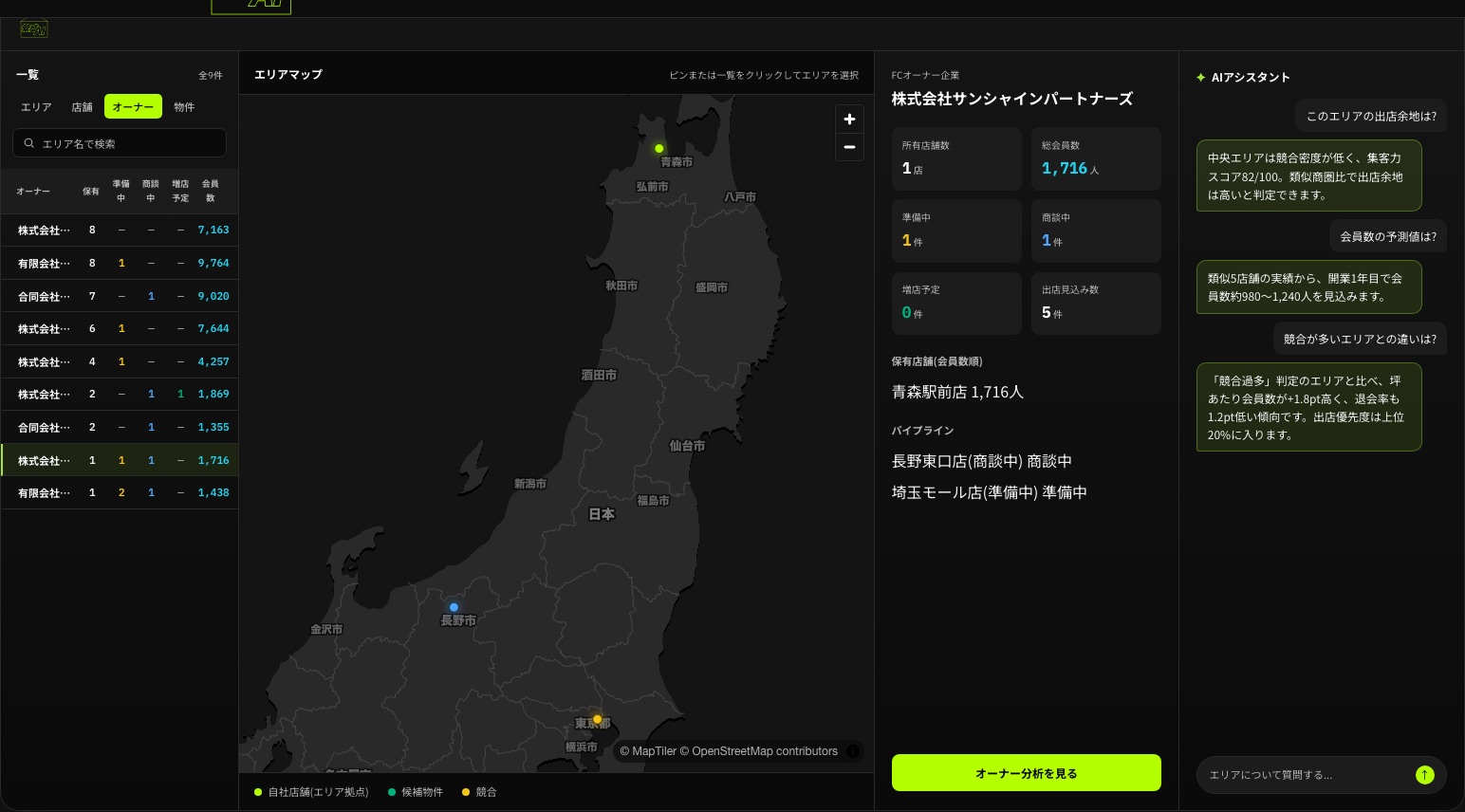Open the 物件 tab
This screenshot has width=1465, height=812.
(x=184, y=107)
